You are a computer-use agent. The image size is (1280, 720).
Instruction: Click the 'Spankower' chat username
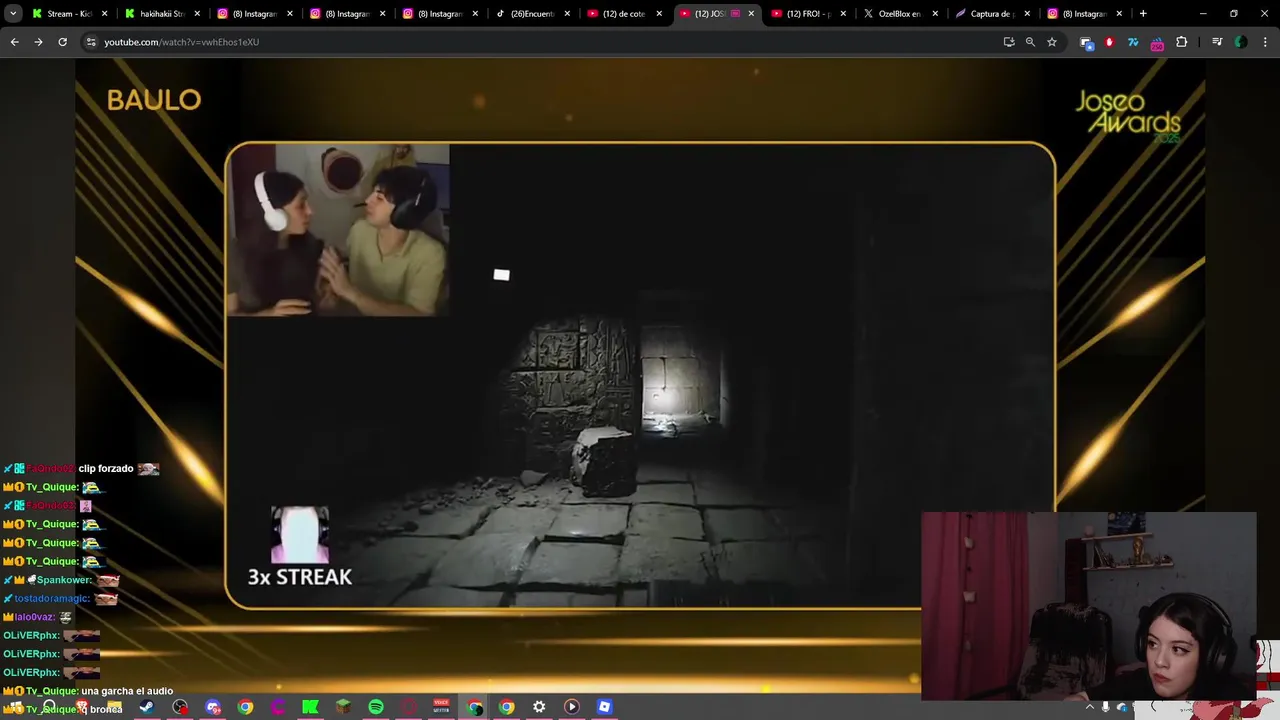(x=64, y=580)
